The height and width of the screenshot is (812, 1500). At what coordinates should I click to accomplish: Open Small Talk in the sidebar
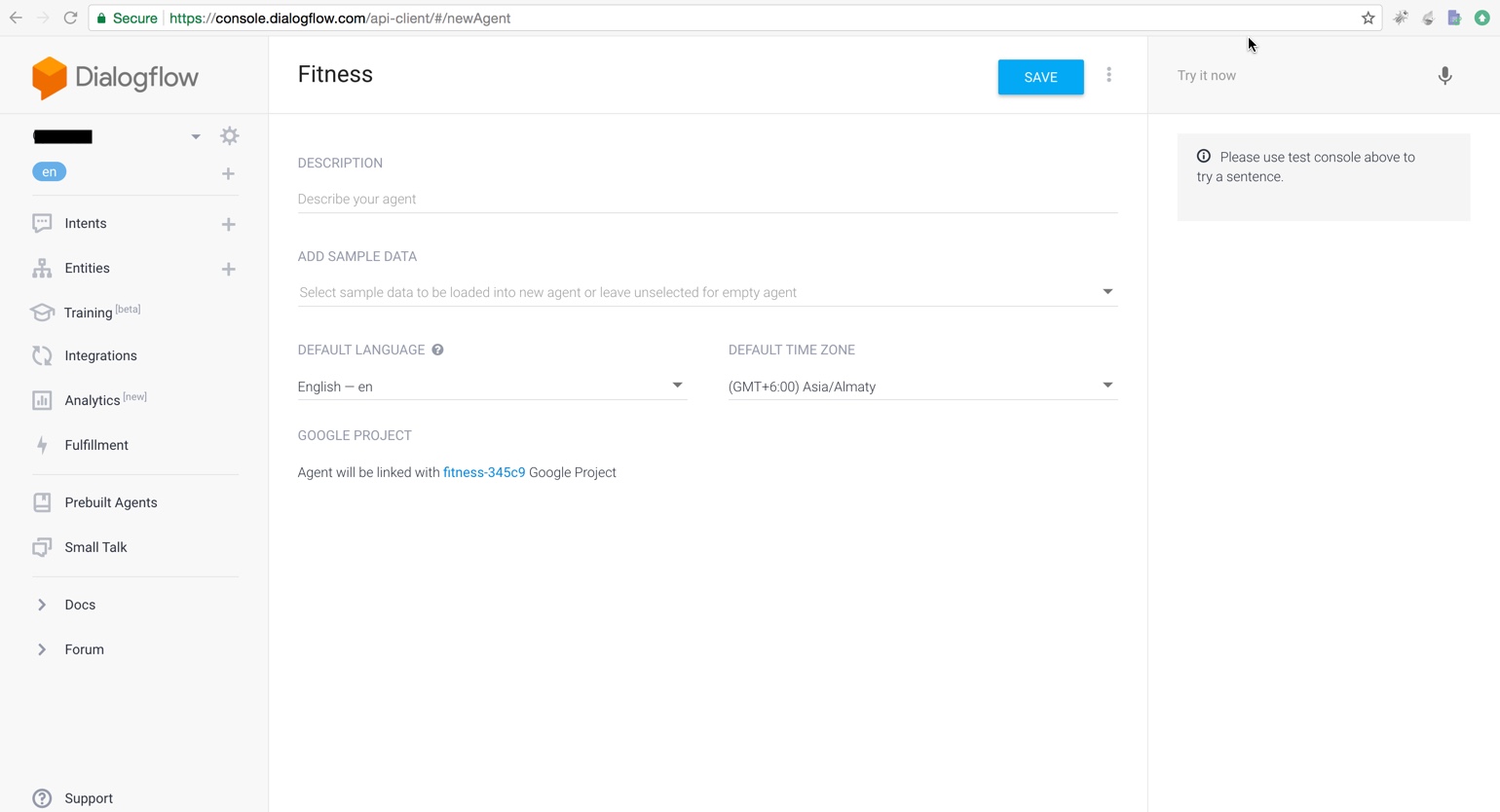point(95,547)
